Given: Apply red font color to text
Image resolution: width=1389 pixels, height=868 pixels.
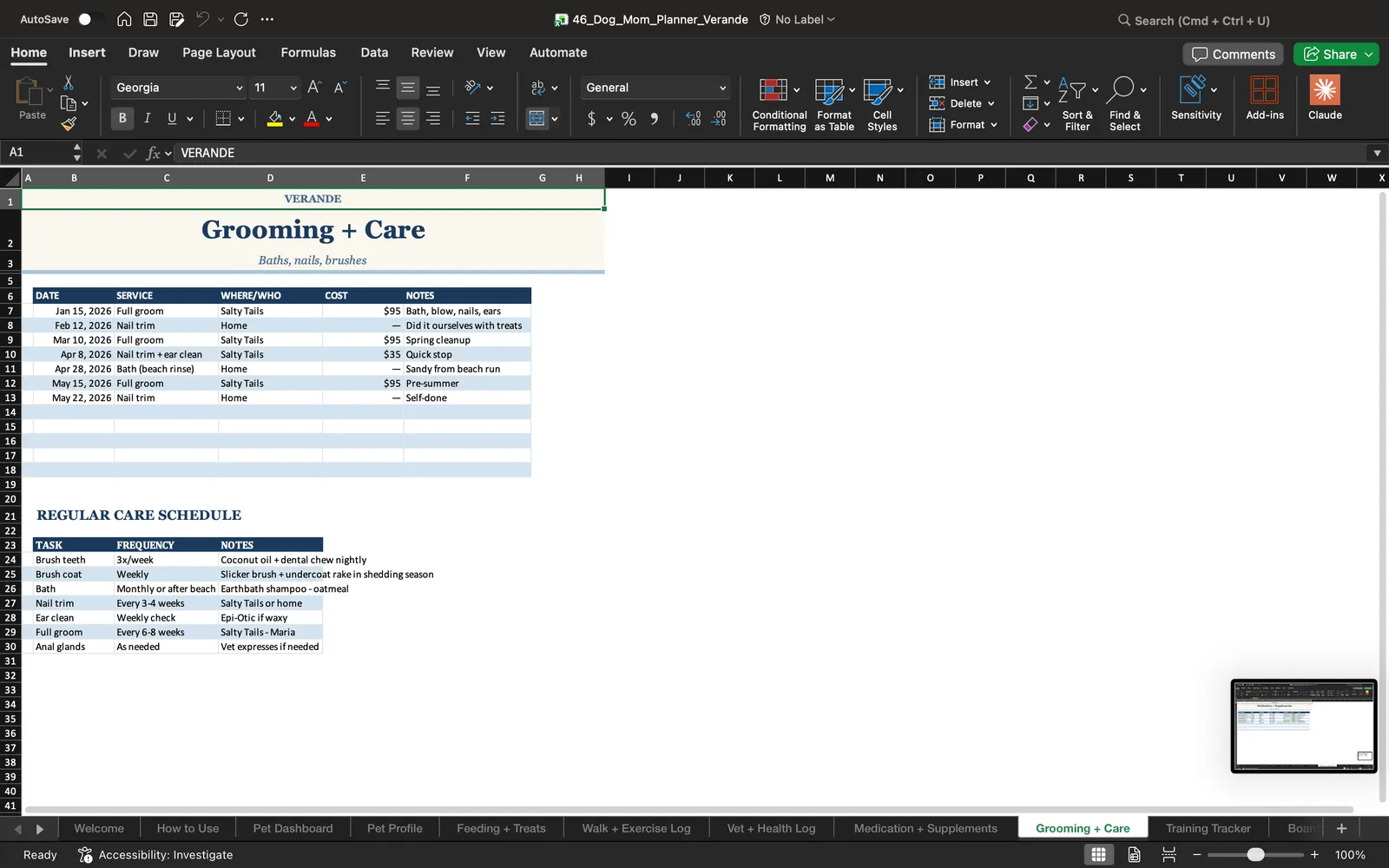Looking at the screenshot, I should [312, 118].
